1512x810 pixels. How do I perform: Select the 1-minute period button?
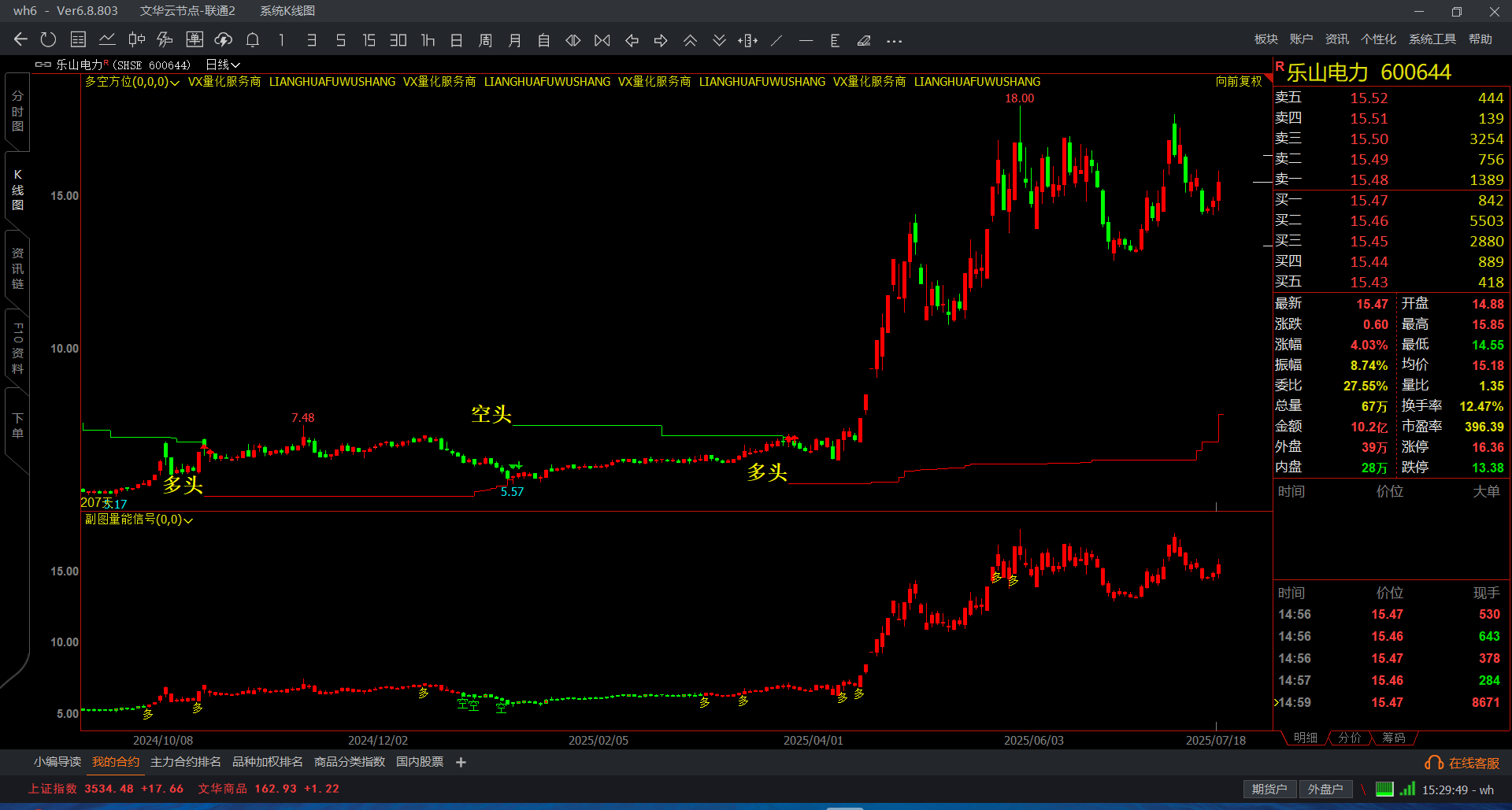click(x=282, y=40)
